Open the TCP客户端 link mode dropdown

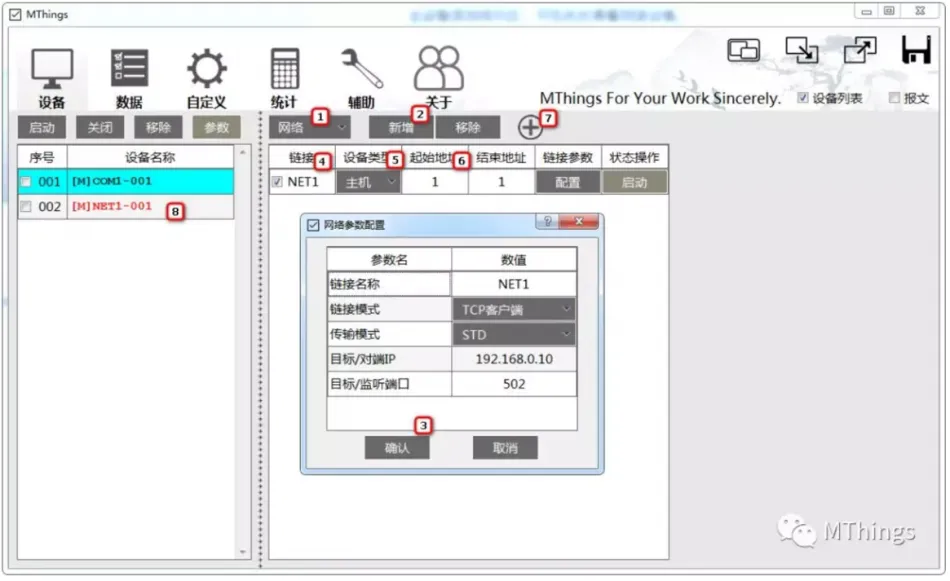point(514,308)
